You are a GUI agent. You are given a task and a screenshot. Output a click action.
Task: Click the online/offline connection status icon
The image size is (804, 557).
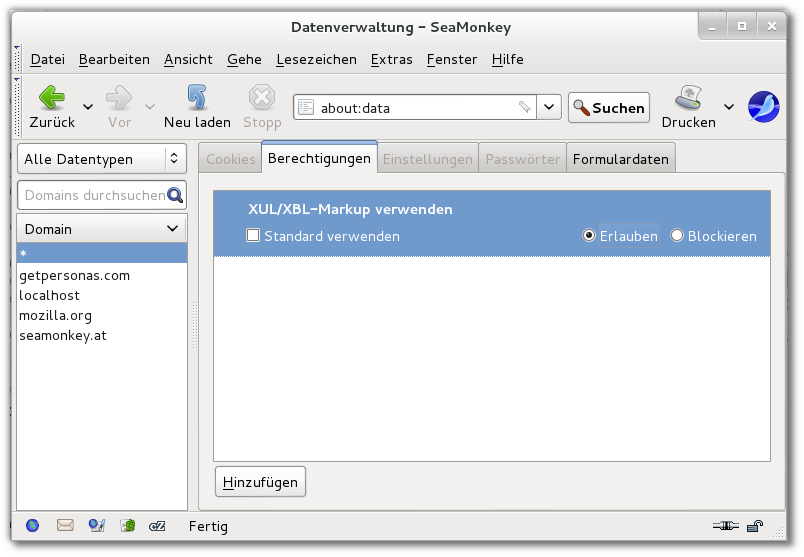[x=724, y=525]
